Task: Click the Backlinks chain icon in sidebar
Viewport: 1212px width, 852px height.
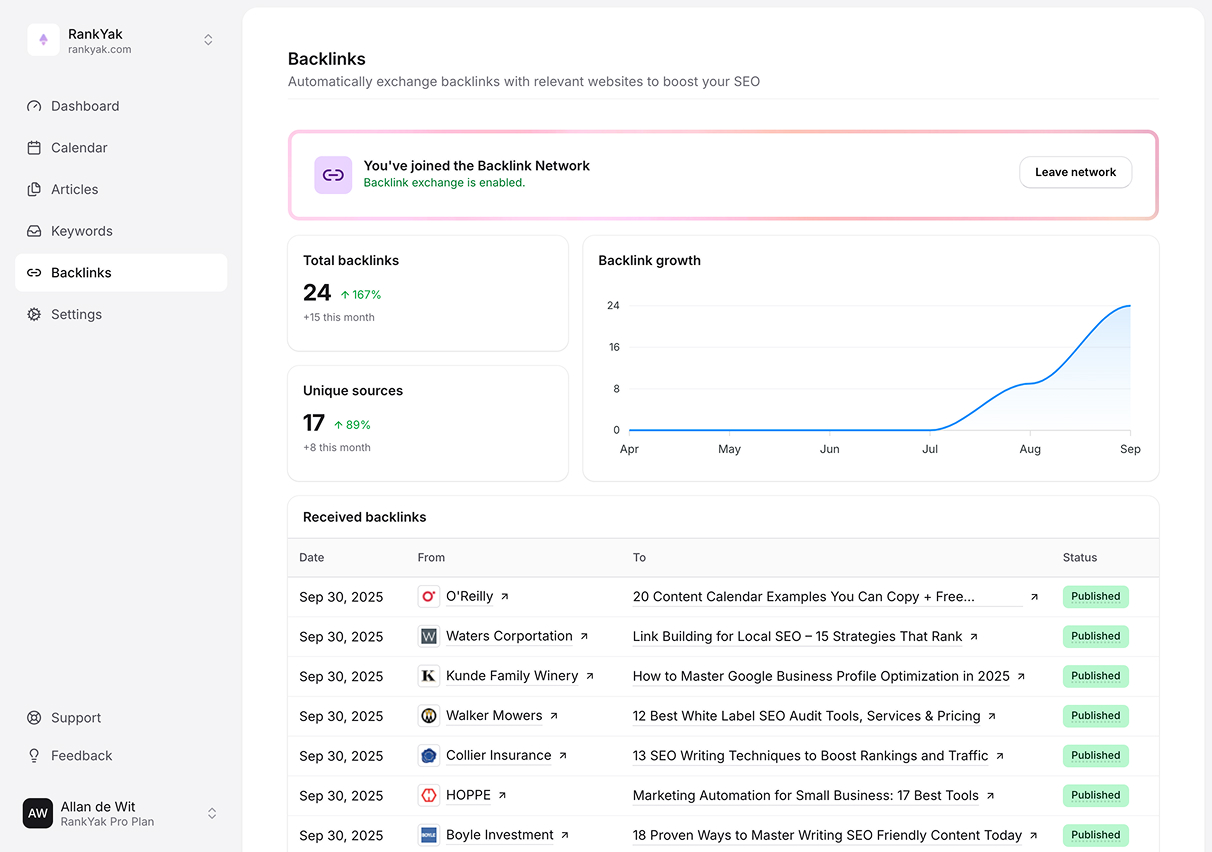Action: pyautogui.click(x=34, y=273)
